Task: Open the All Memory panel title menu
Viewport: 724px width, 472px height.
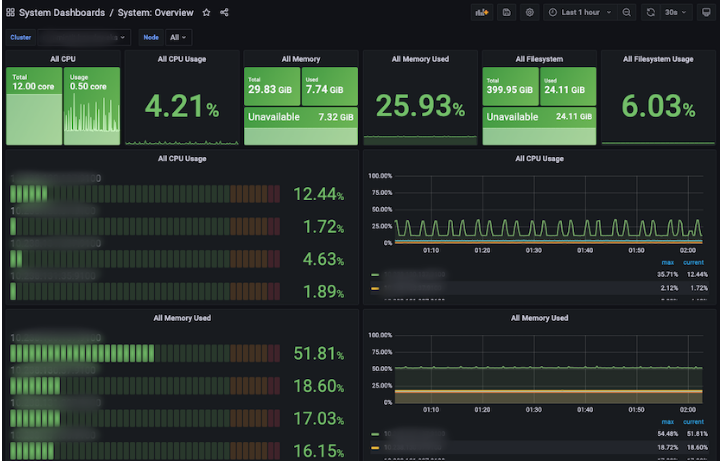Action: [301, 59]
